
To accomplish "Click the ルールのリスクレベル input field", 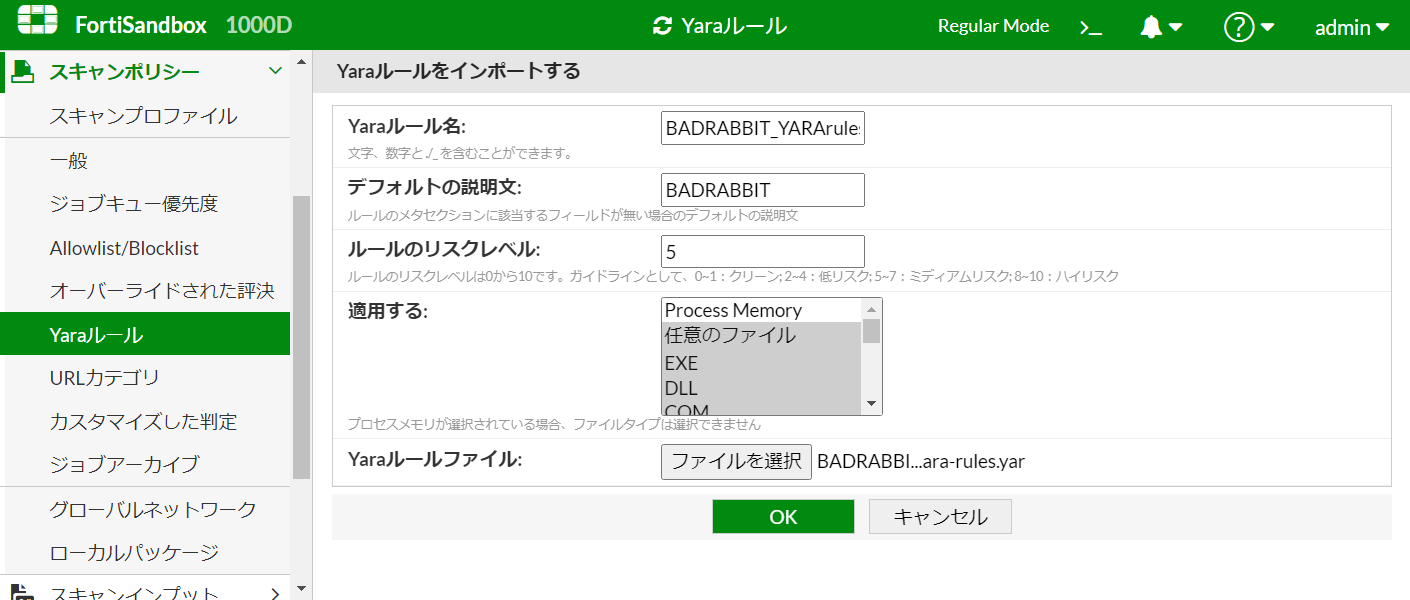I will pos(763,252).
